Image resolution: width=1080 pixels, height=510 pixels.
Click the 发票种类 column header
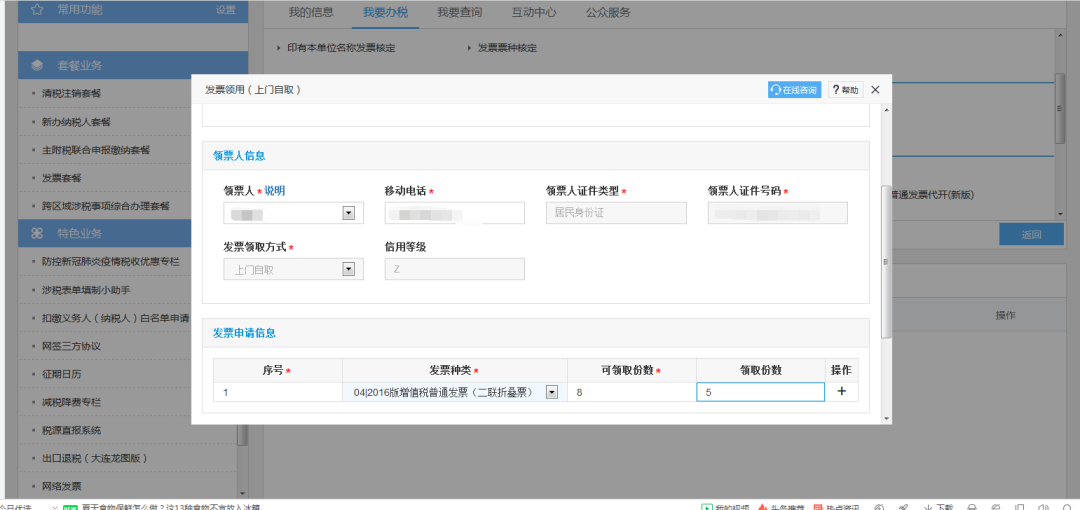point(455,371)
